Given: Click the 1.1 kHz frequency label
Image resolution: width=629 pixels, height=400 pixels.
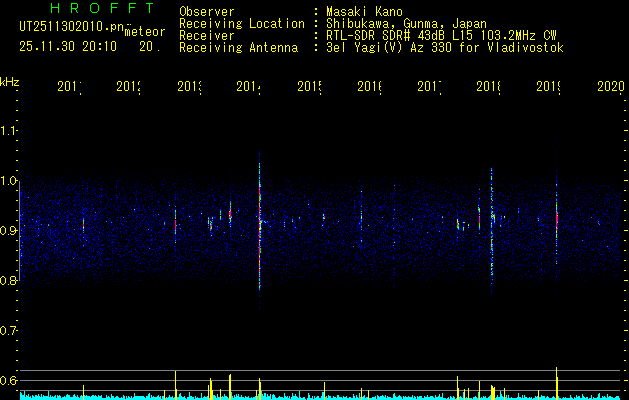Looking at the screenshot, I should (x=8, y=130).
